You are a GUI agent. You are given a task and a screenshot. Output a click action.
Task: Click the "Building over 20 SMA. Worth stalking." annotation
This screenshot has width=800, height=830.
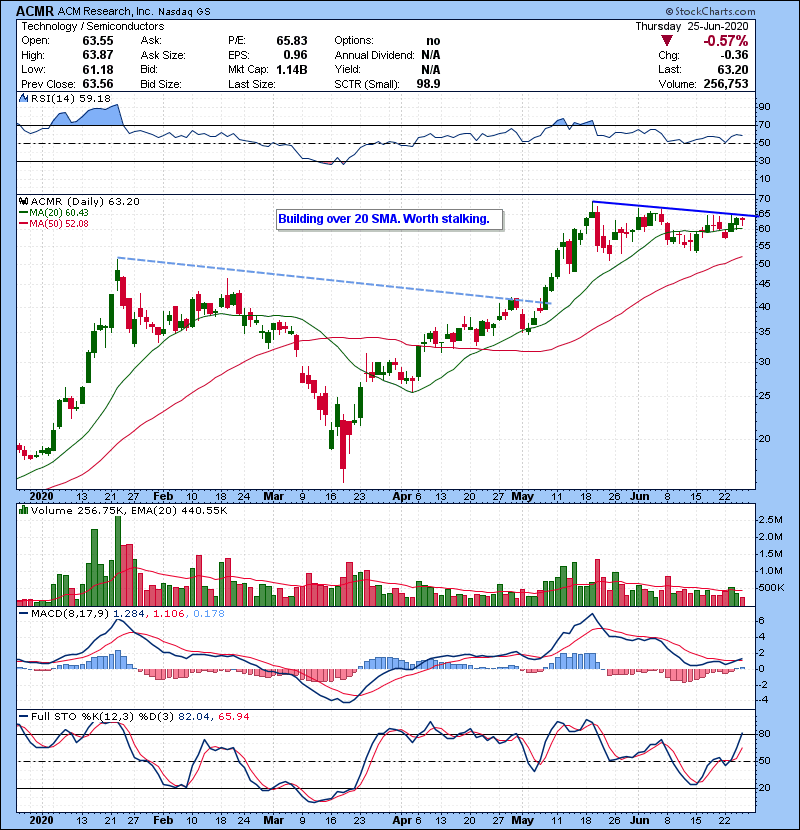(384, 219)
